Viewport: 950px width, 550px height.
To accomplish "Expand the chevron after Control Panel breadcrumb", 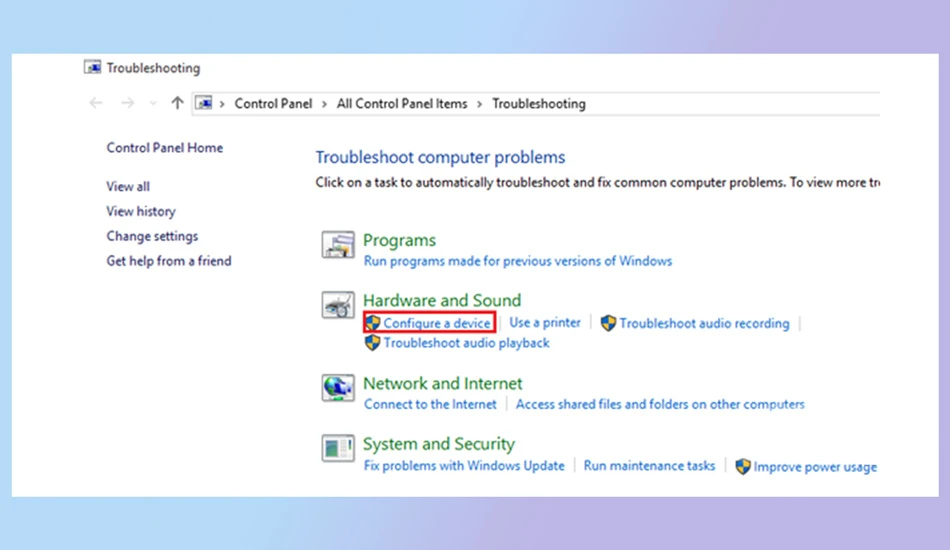I will (x=324, y=104).
